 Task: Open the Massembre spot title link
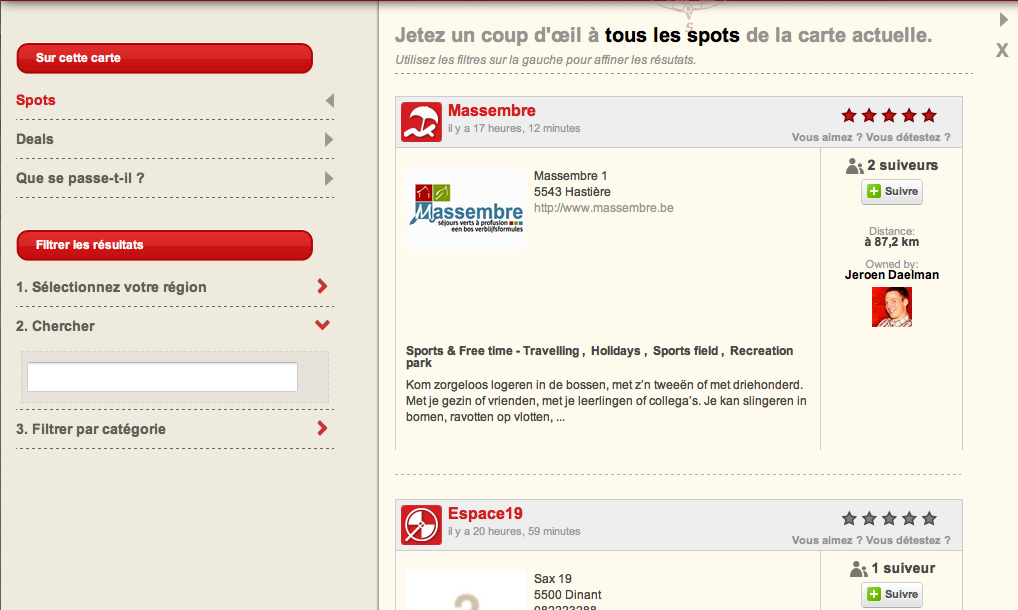491,110
